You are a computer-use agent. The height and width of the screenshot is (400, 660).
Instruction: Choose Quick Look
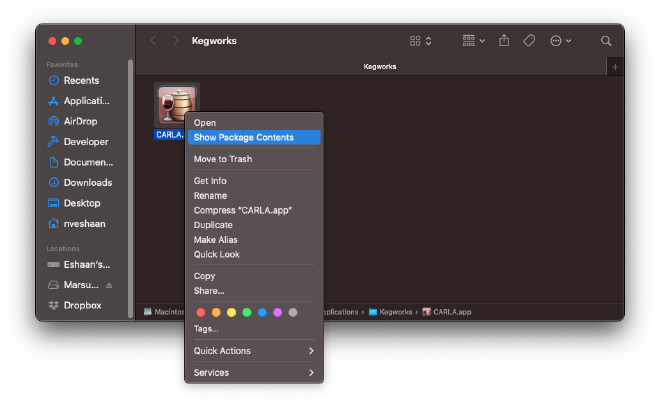(254, 255)
